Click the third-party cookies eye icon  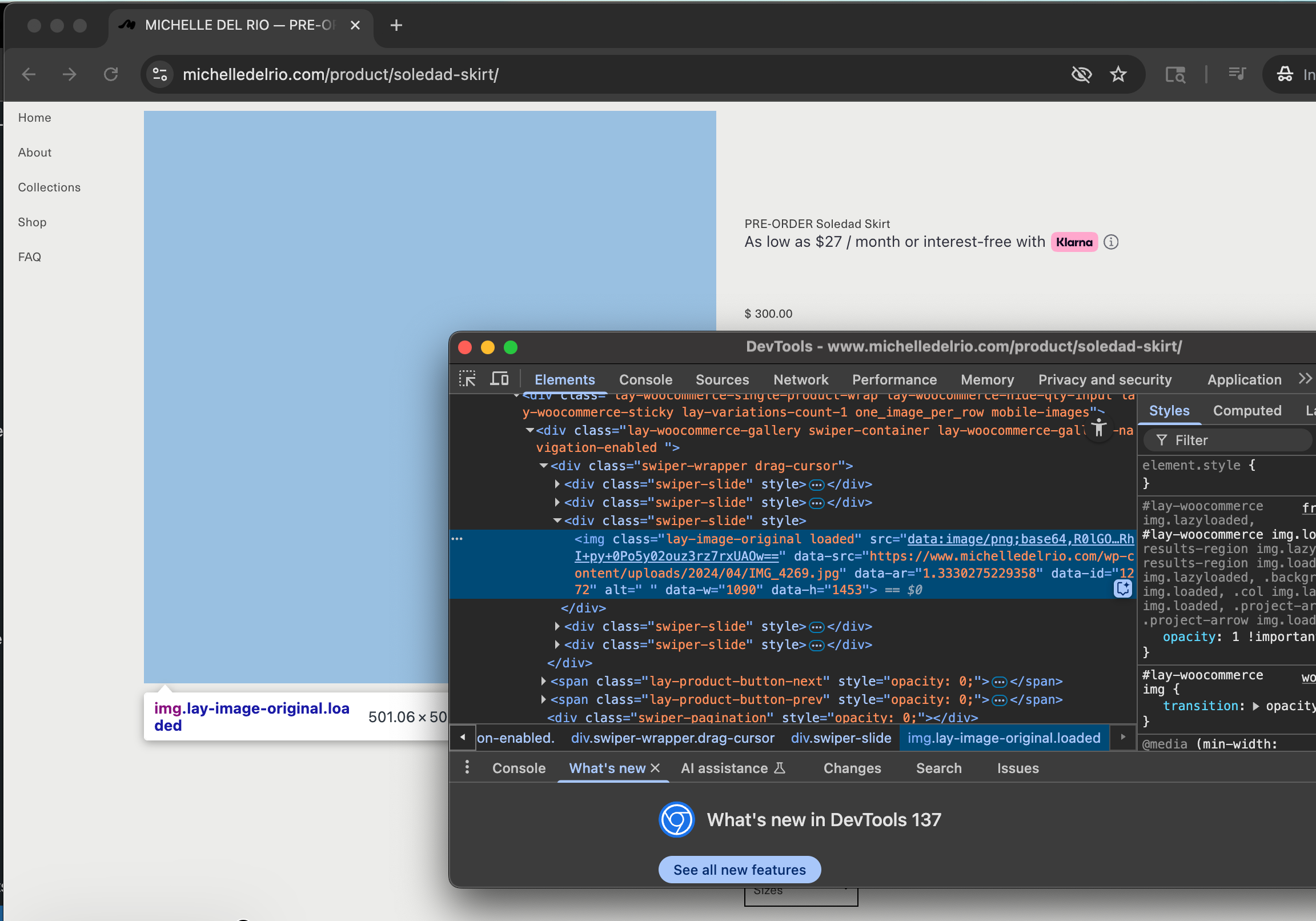coord(1081,74)
